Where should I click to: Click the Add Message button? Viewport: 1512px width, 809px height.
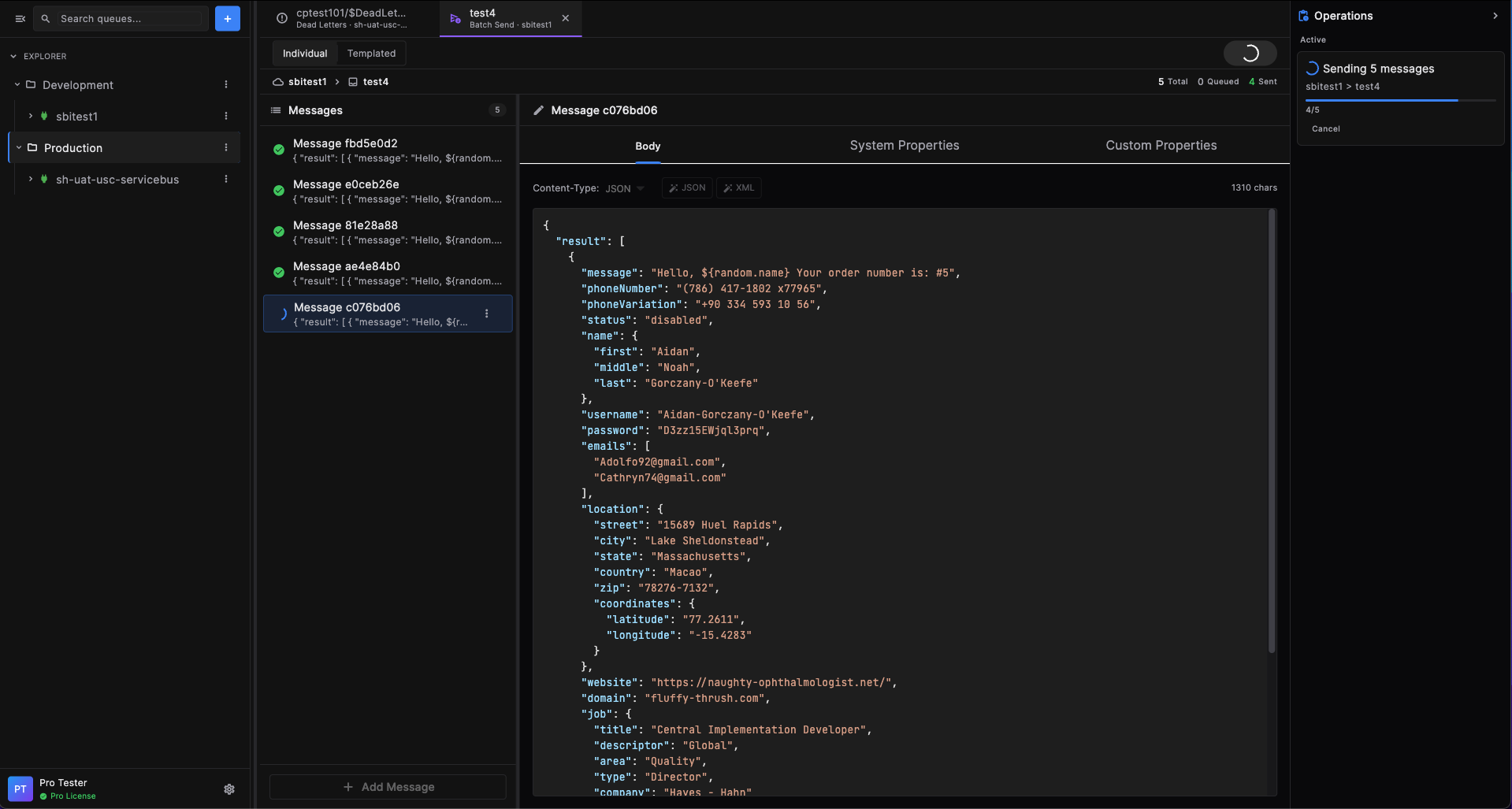388,786
